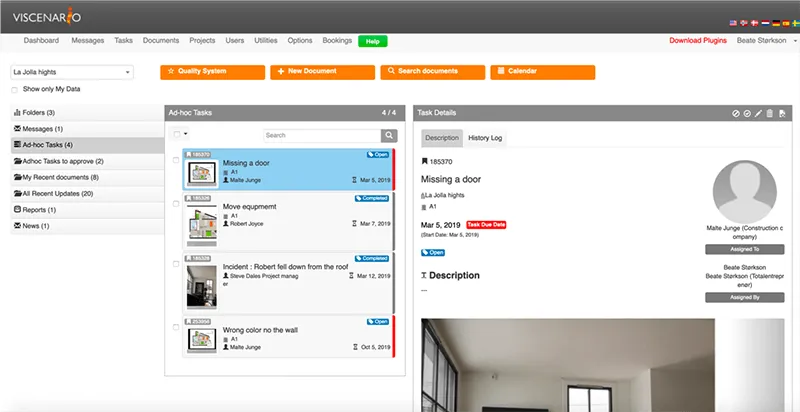Click the 185370 bookmark badge in task list
The image size is (800, 412).
pos(198,154)
